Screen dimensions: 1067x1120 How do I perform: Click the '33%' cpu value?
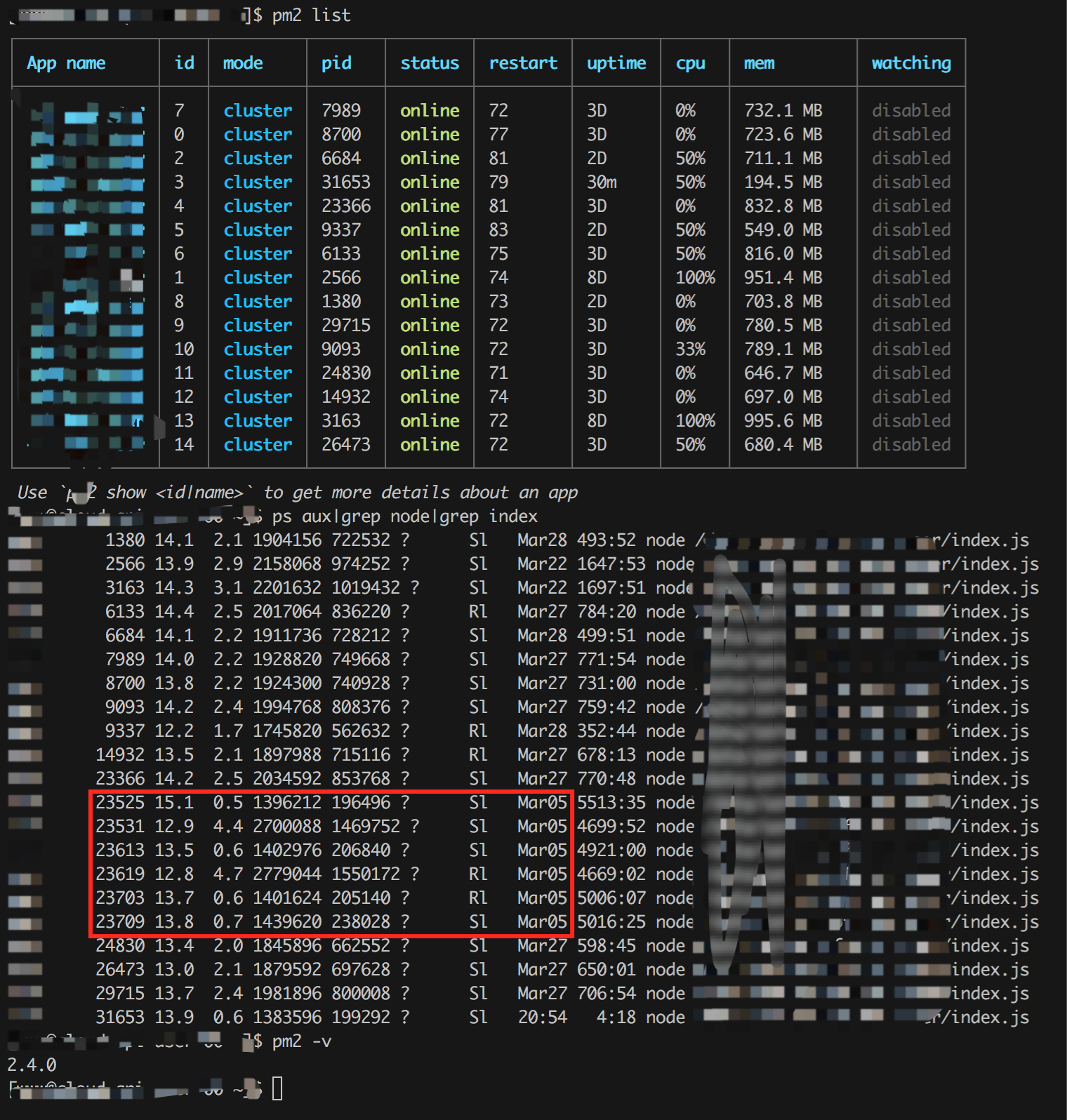click(x=691, y=349)
